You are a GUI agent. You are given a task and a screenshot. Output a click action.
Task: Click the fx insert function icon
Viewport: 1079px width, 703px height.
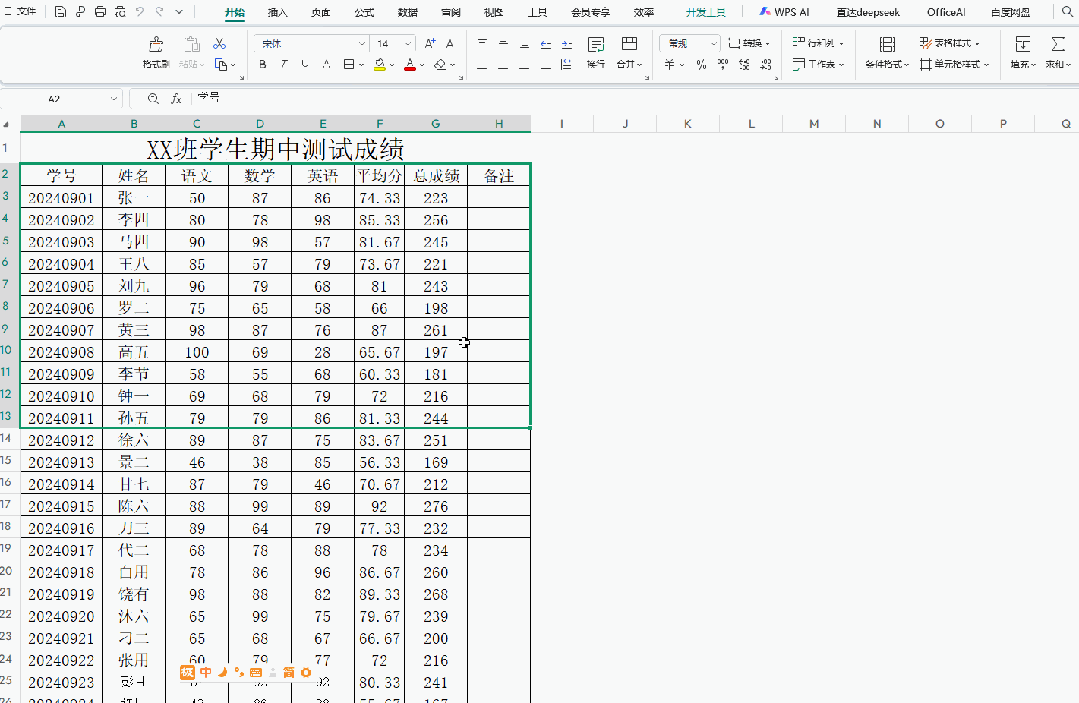pyautogui.click(x=176, y=98)
